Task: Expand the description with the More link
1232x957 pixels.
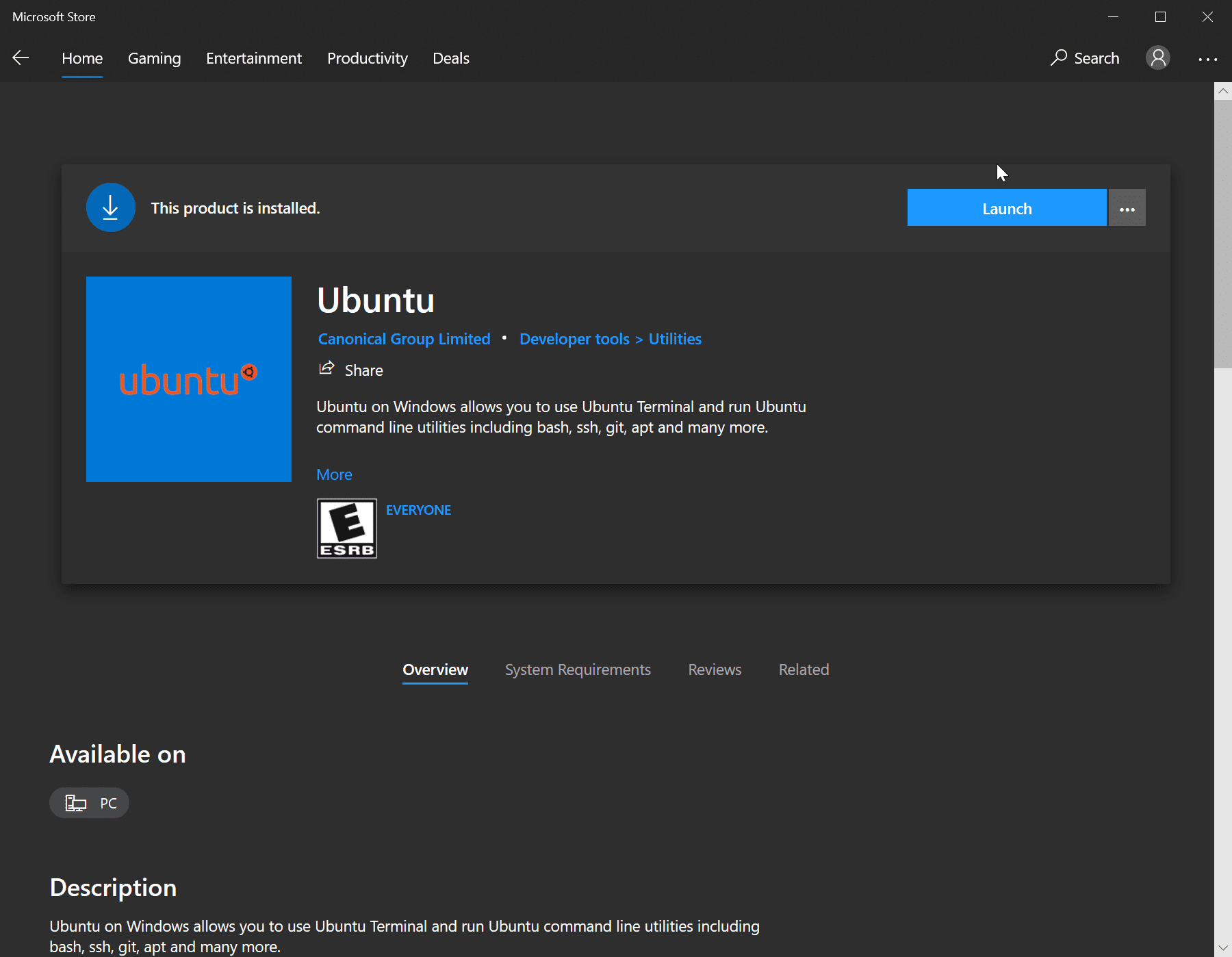Action: click(334, 474)
